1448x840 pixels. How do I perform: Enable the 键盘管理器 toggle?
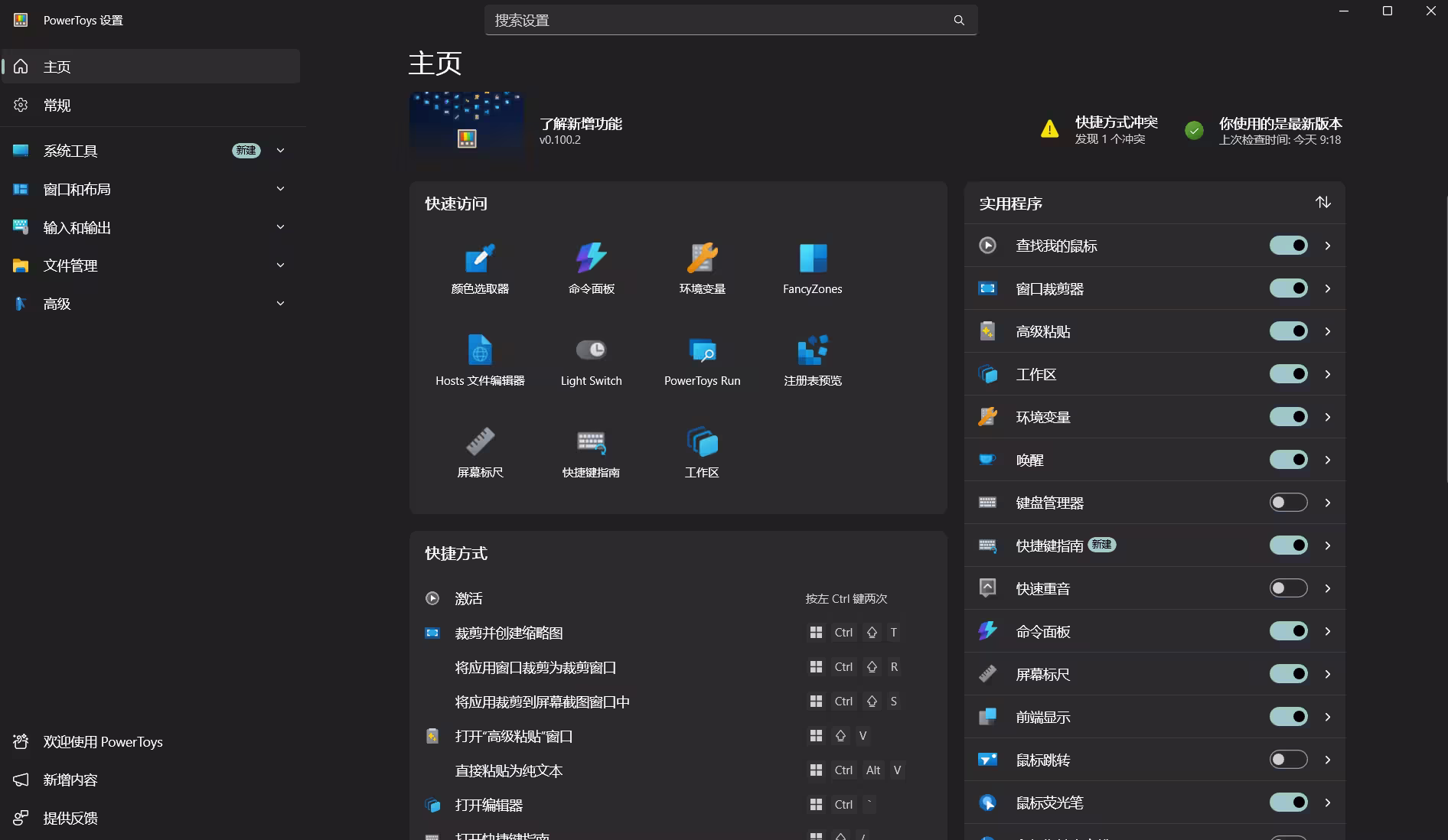1289,503
